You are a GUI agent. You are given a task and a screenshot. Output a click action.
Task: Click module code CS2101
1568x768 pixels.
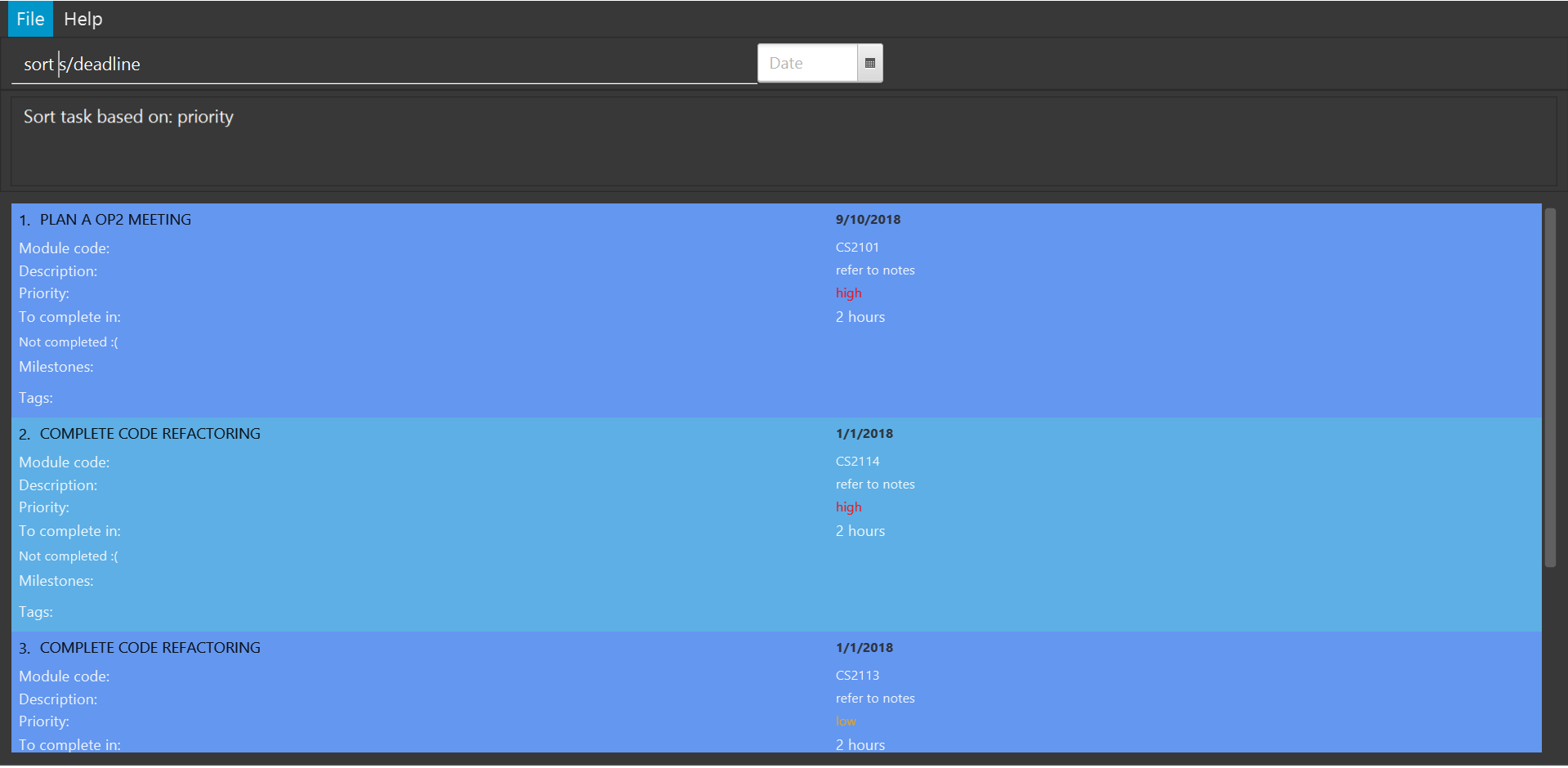click(x=857, y=247)
